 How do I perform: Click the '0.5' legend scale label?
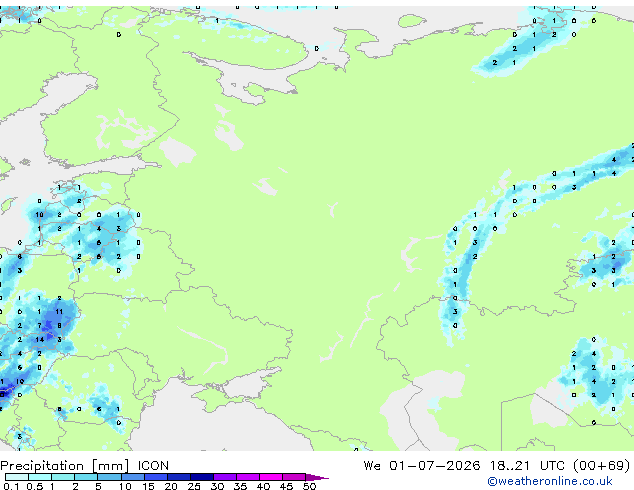(x=34, y=486)
